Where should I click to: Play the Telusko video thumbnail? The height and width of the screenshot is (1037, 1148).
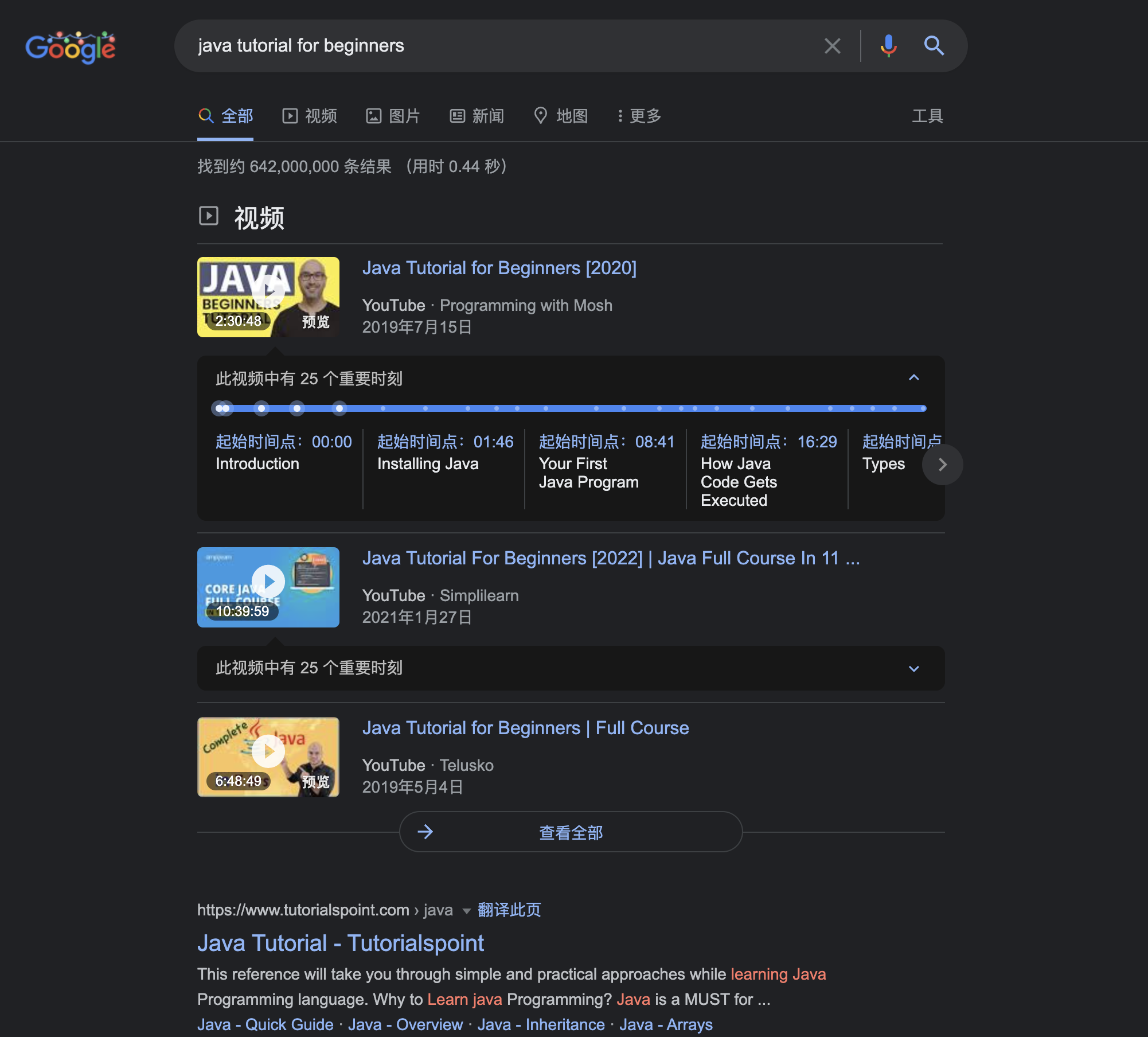tap(268, 757)
